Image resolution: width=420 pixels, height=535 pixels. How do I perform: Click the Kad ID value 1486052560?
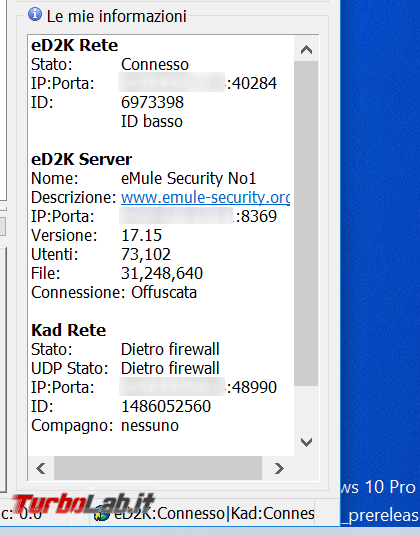pyautogui.click(x=166, y=406)
